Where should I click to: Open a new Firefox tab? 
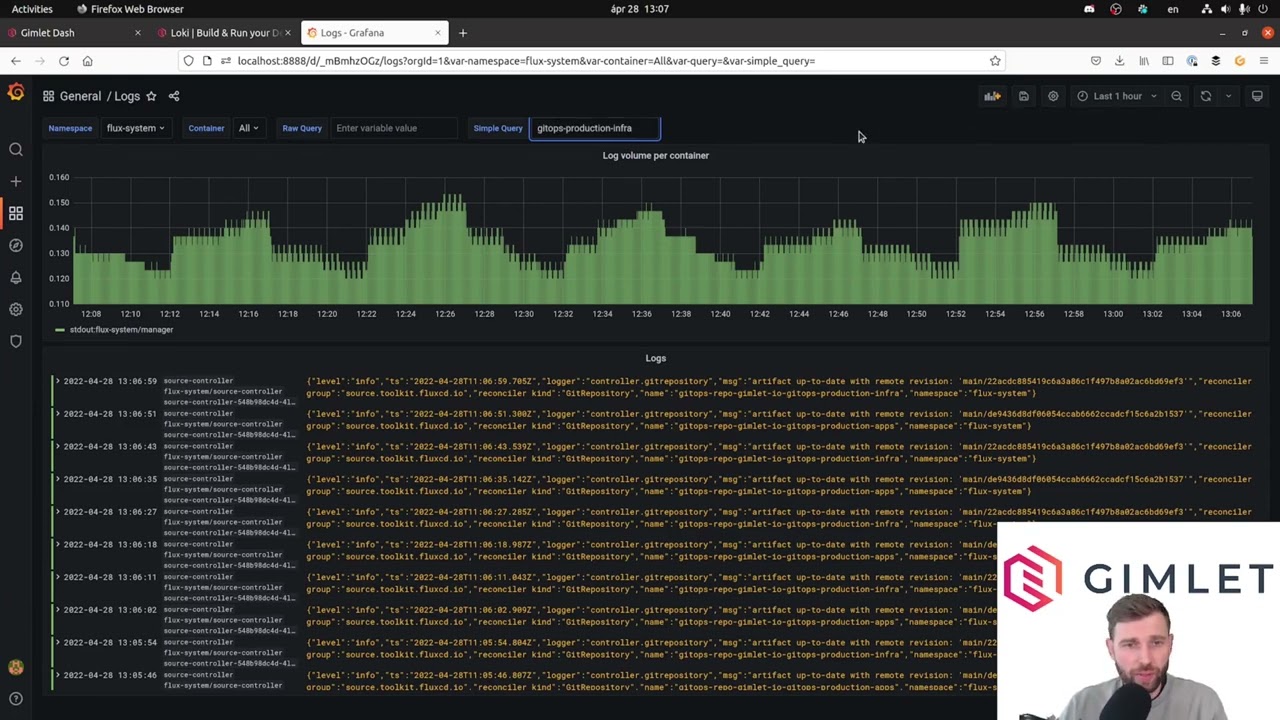click(x=462, y=33)
